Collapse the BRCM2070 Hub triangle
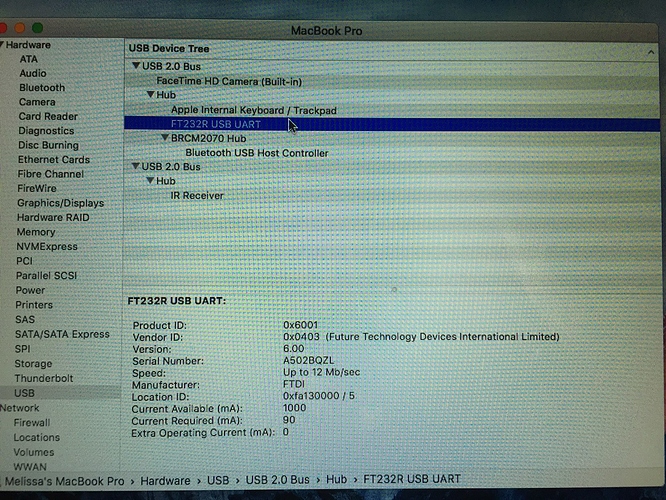The height and width of the screenshot is (500, 666). 165,138
